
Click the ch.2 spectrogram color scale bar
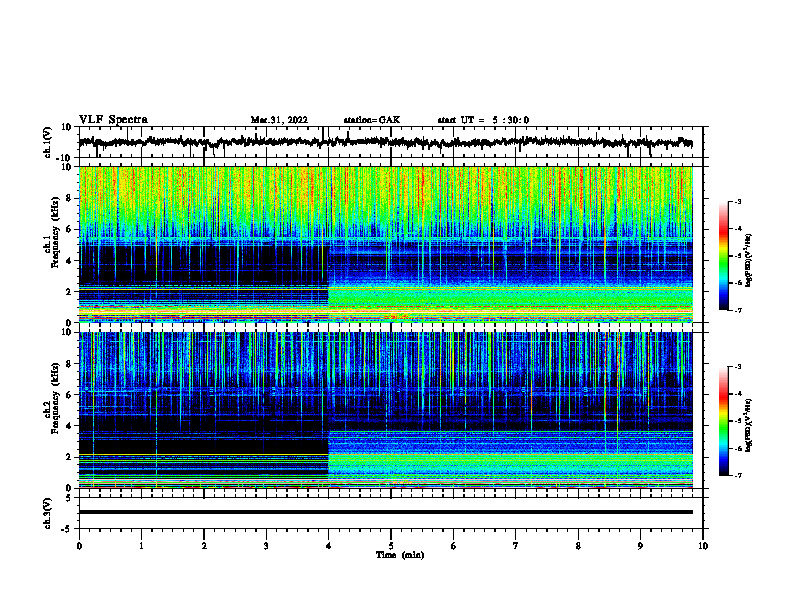[724, 421]
